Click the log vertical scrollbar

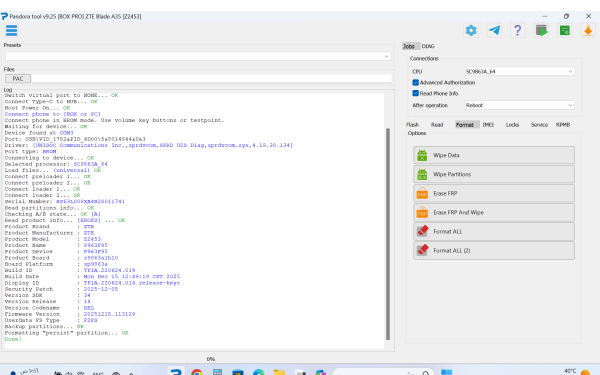coord(388,234)
